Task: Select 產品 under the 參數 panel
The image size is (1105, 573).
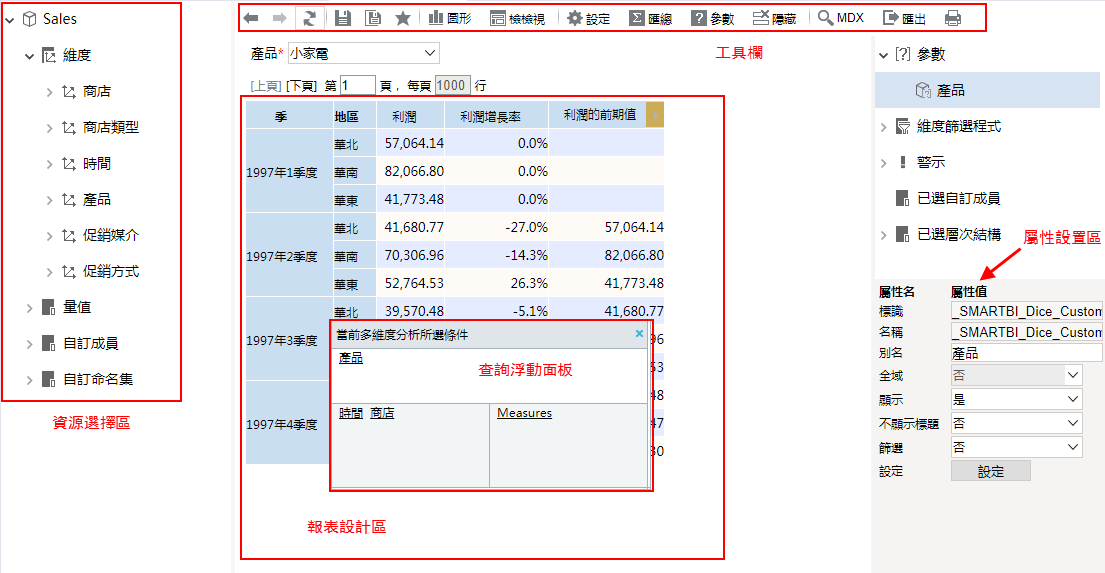Action: click(950, 91)
